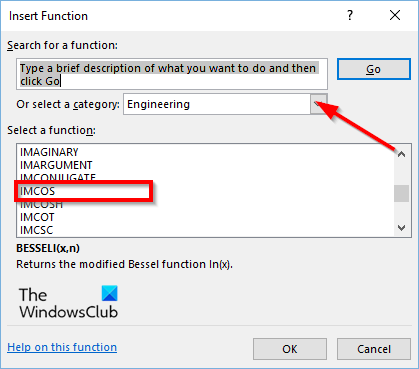Screen dimensions: 419x369
Task: Click the Cancel button
Action: (x=374, y=349)
